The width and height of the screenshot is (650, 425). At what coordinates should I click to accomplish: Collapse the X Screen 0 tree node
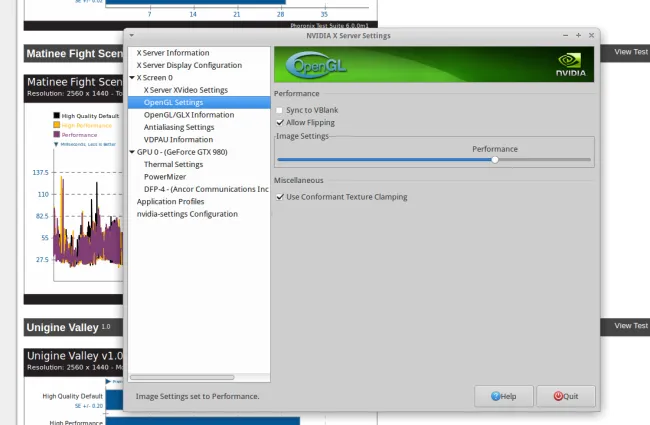coord(132,77)
